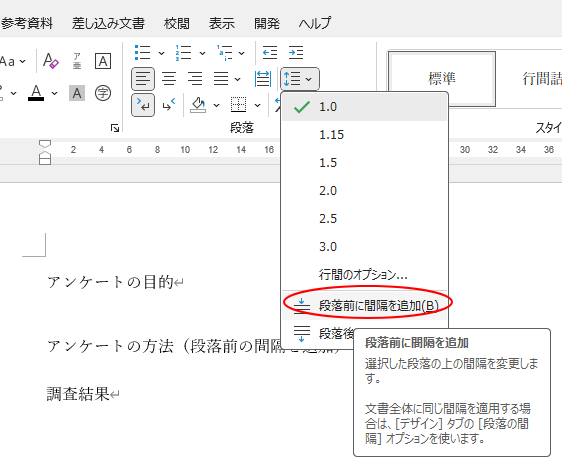This screenshot has height=463, width=562.
Task: Switch to the 校閲 tab
Action: click(177, 24)
